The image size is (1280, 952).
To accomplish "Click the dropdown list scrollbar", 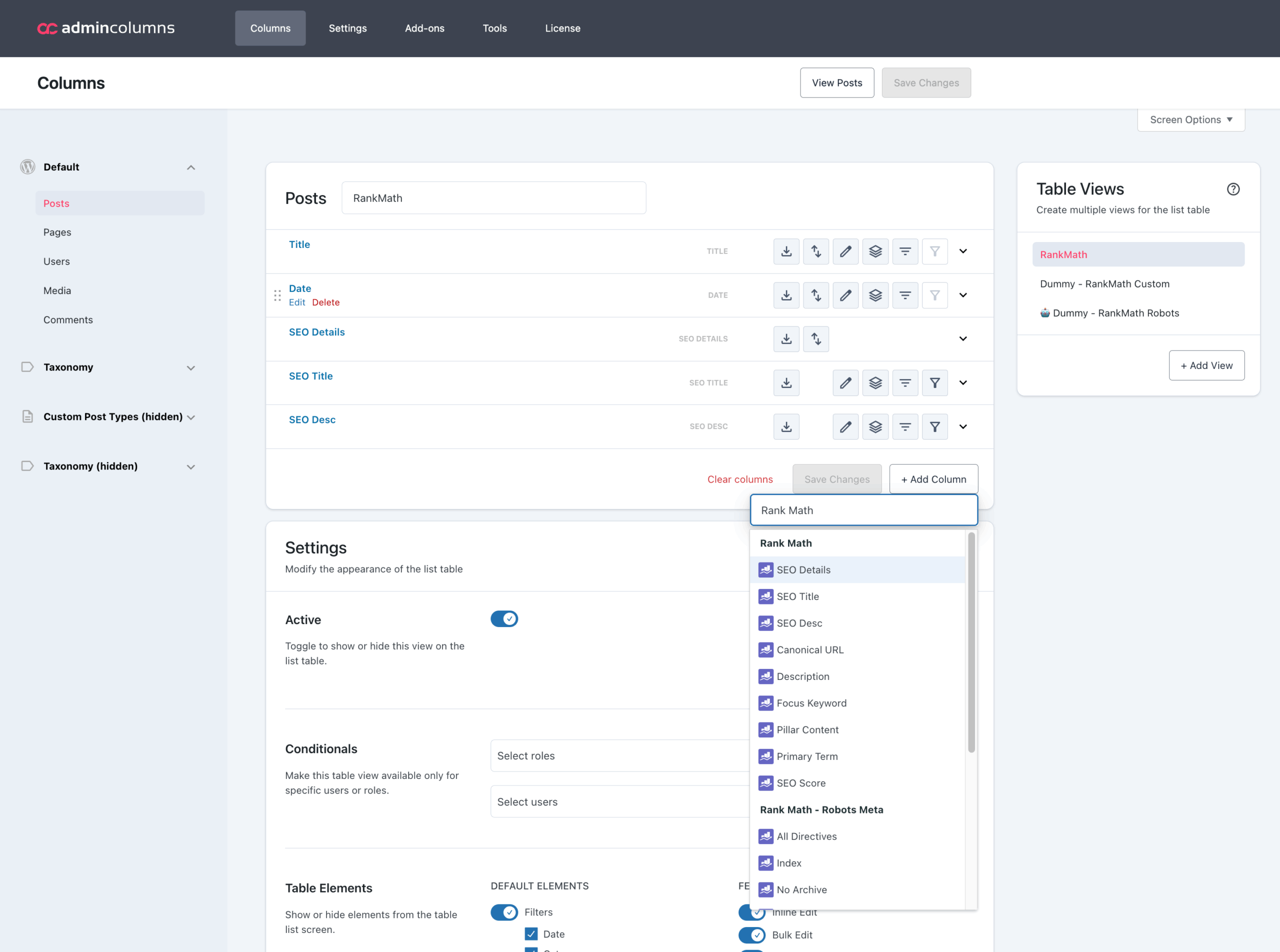I will (x=971, y=642).
